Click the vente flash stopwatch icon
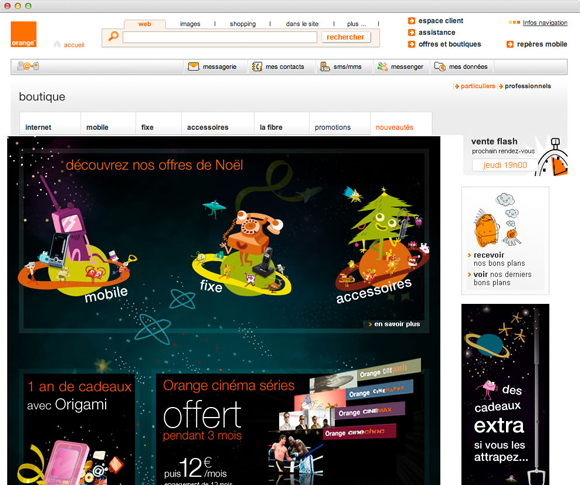The image size is (580, 485). 552,157
